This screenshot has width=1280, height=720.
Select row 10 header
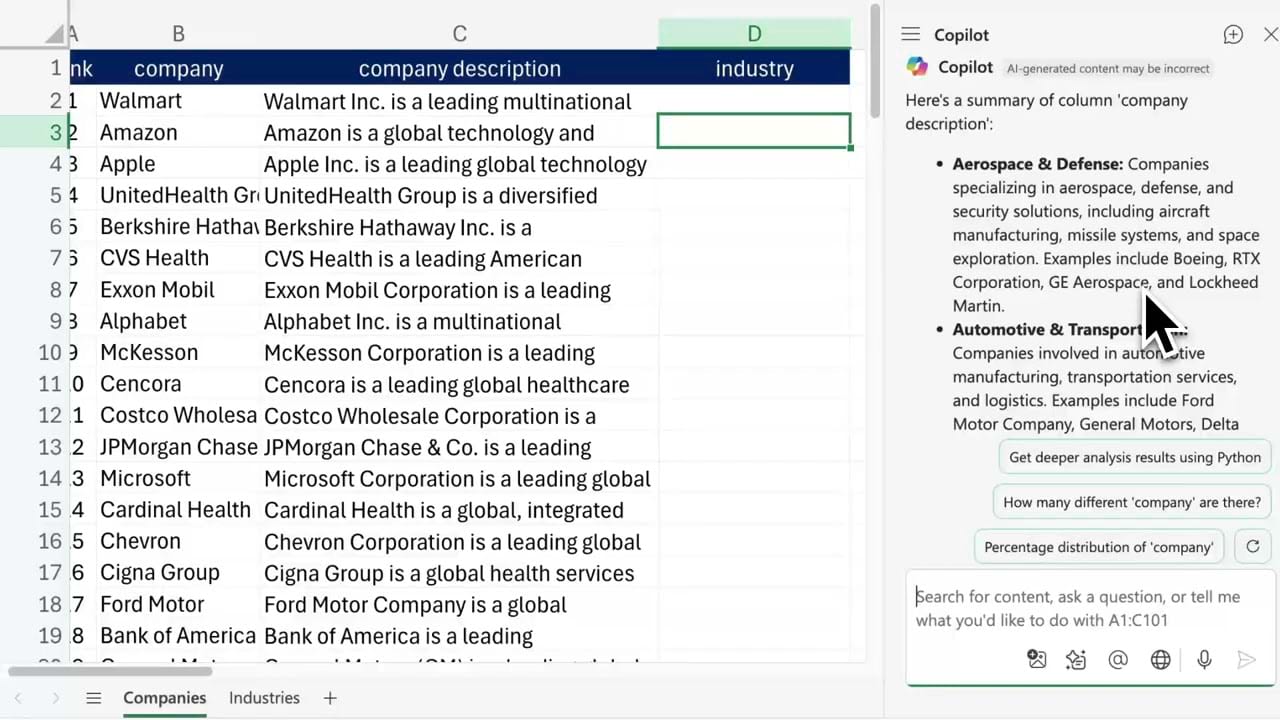coord(33,353)
